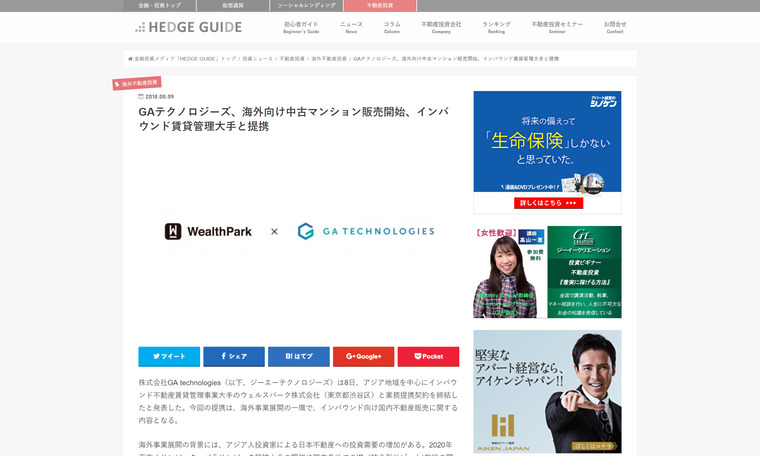Open ニュース News menu item
The height and width of the screenshot is (456, 760).
(351, 27)
